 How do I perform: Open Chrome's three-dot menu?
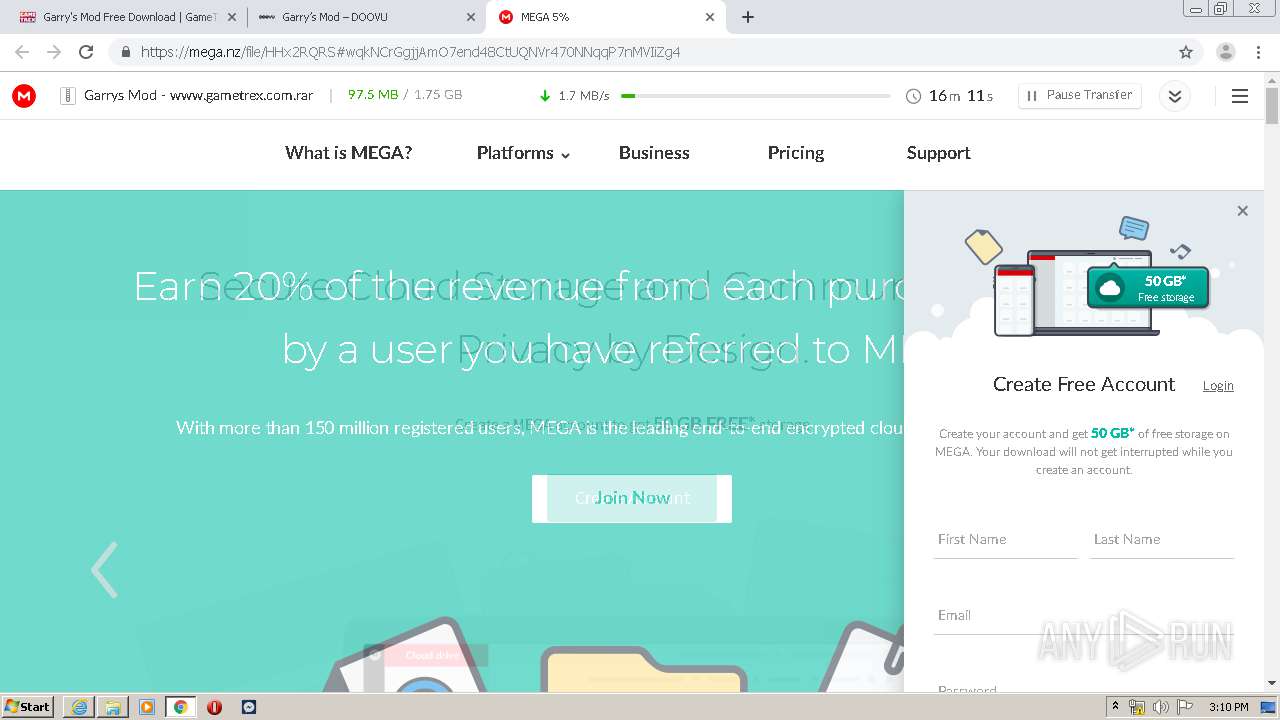[x=1258, y=52]
